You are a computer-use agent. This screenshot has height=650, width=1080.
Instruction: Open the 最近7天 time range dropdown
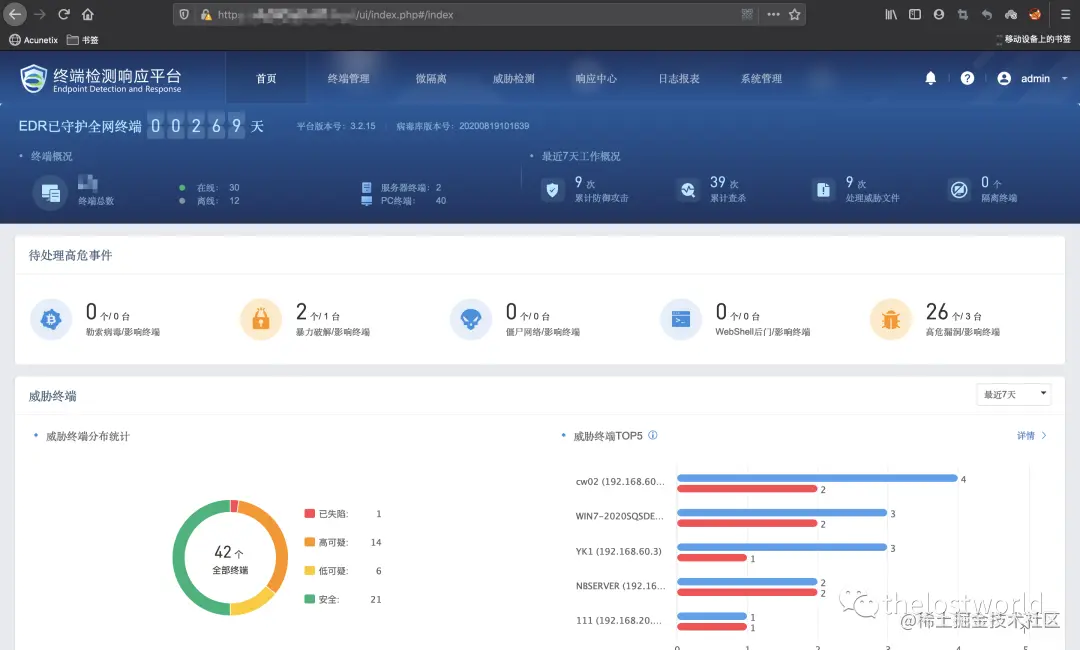[1013, 394]
